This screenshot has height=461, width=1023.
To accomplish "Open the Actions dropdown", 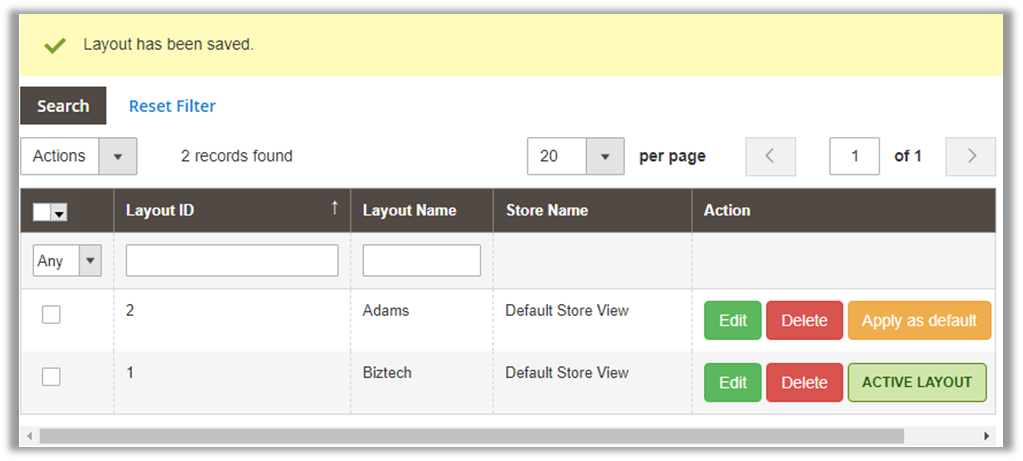I will (x=78, y=156).
